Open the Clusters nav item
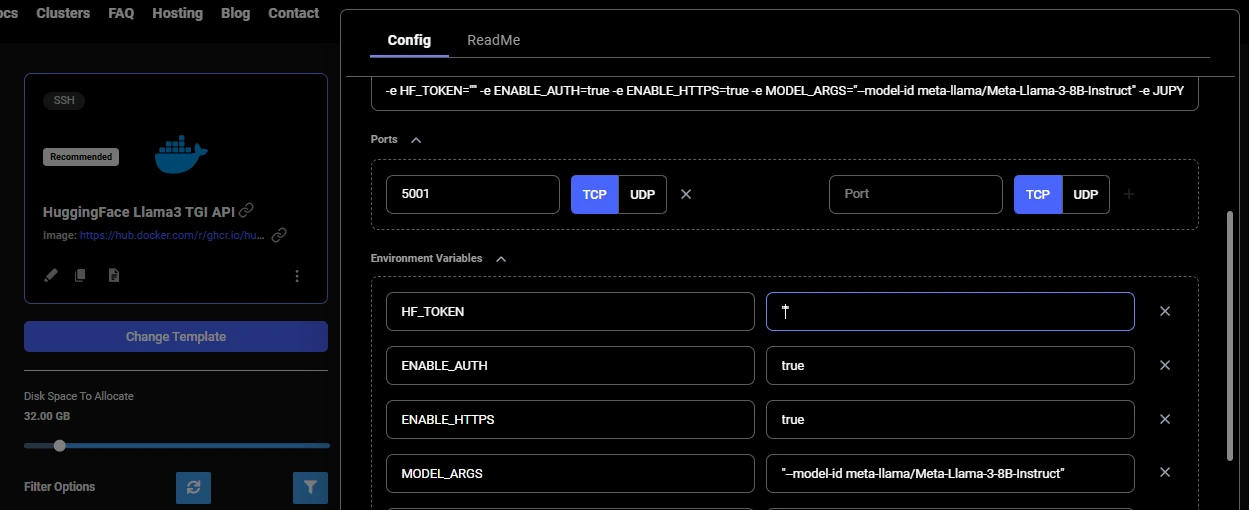Image resolution: width=1249 pixels, height=510 pixels. tap(63, 13)
